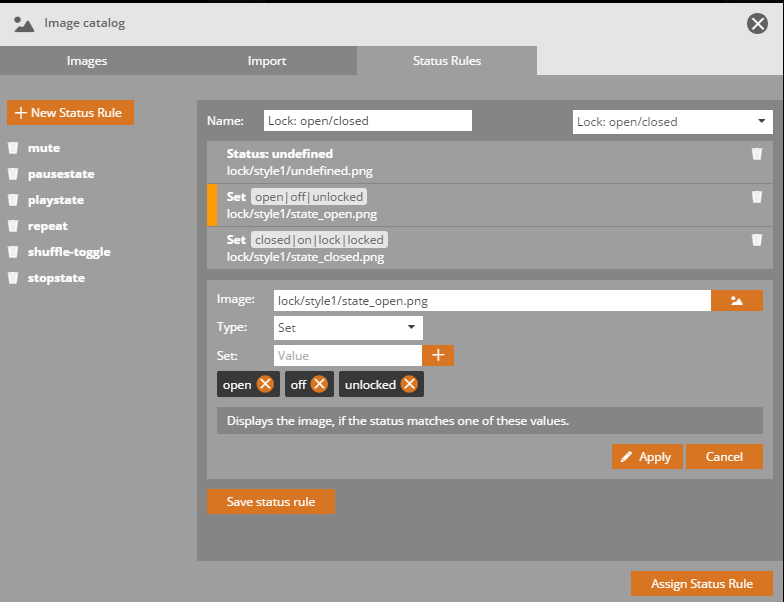Select the repeat status rule
This screenshot has width=784, height=602.
point(48,226)
